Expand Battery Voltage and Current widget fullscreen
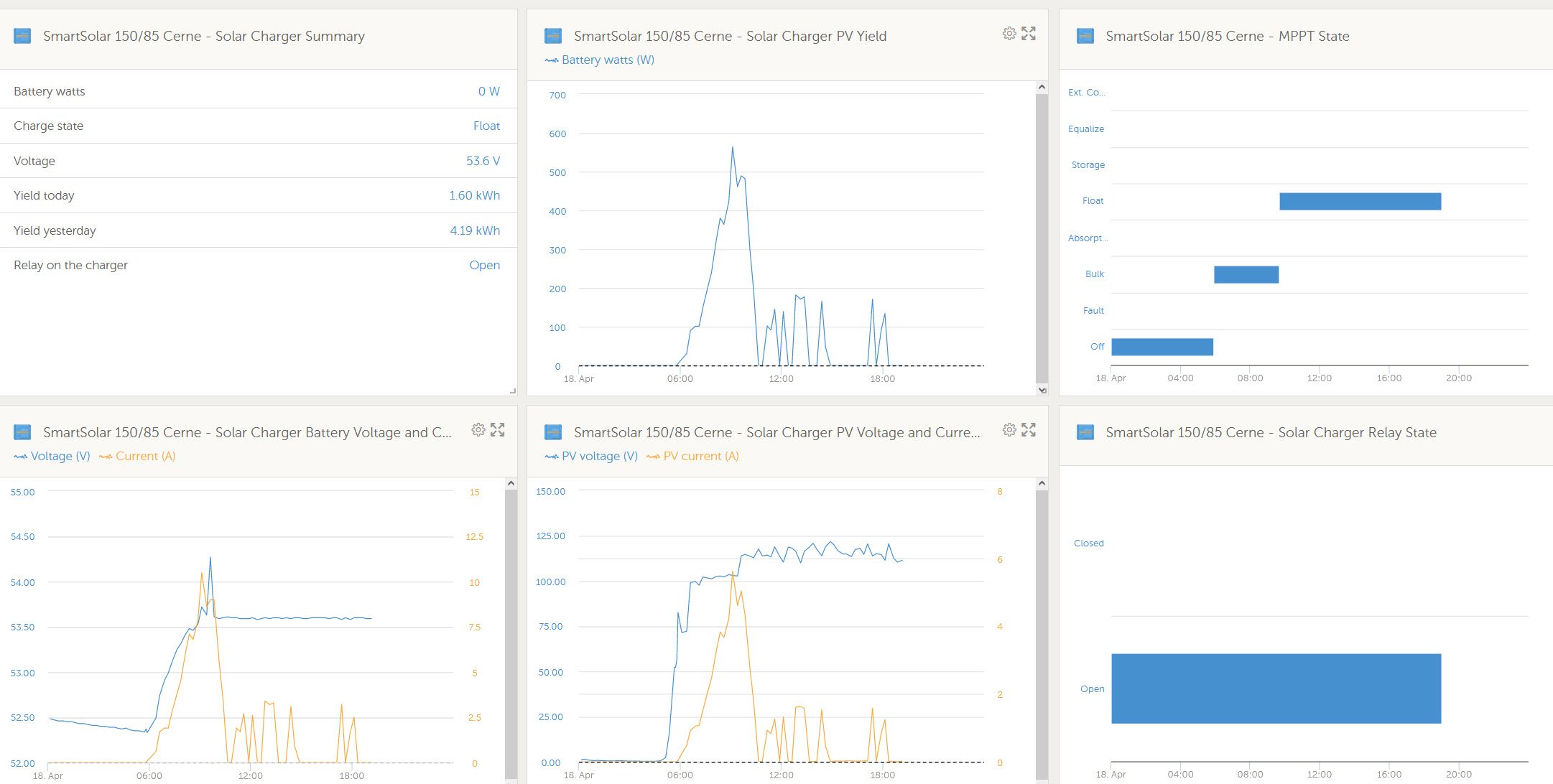Viewport: 1553px width, 784px height. (x=498, y=430)
